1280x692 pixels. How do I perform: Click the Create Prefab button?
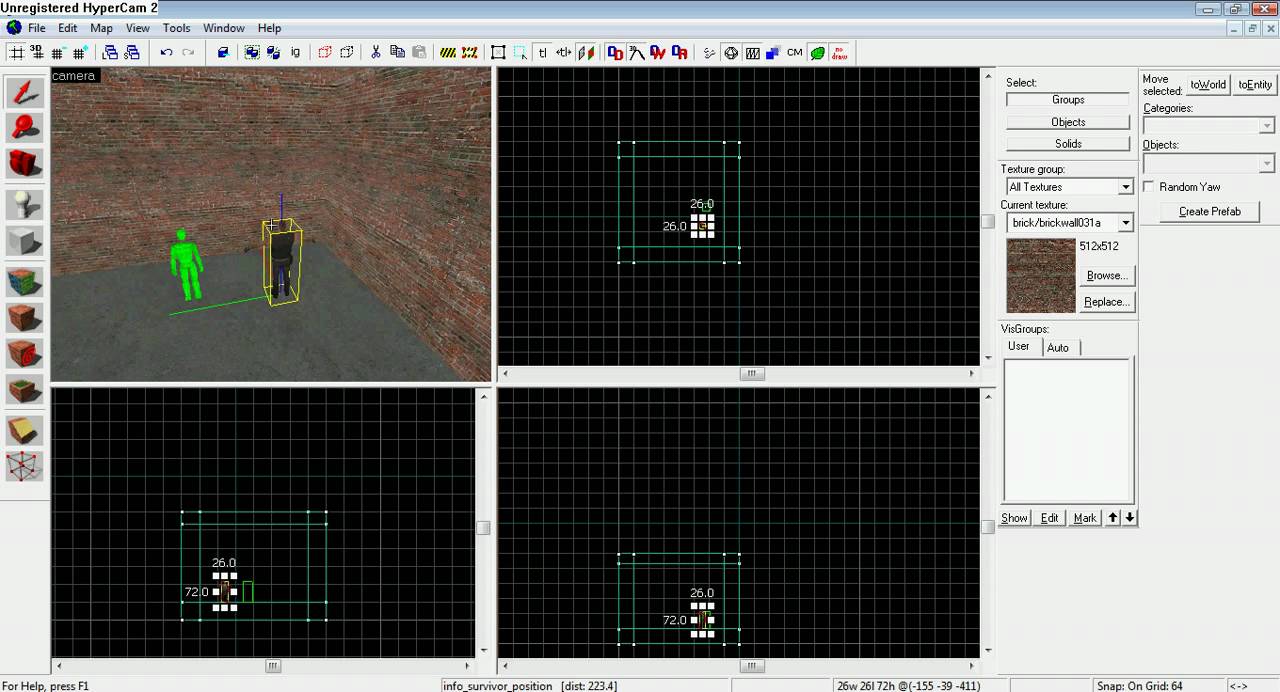tap(1209, 212)
